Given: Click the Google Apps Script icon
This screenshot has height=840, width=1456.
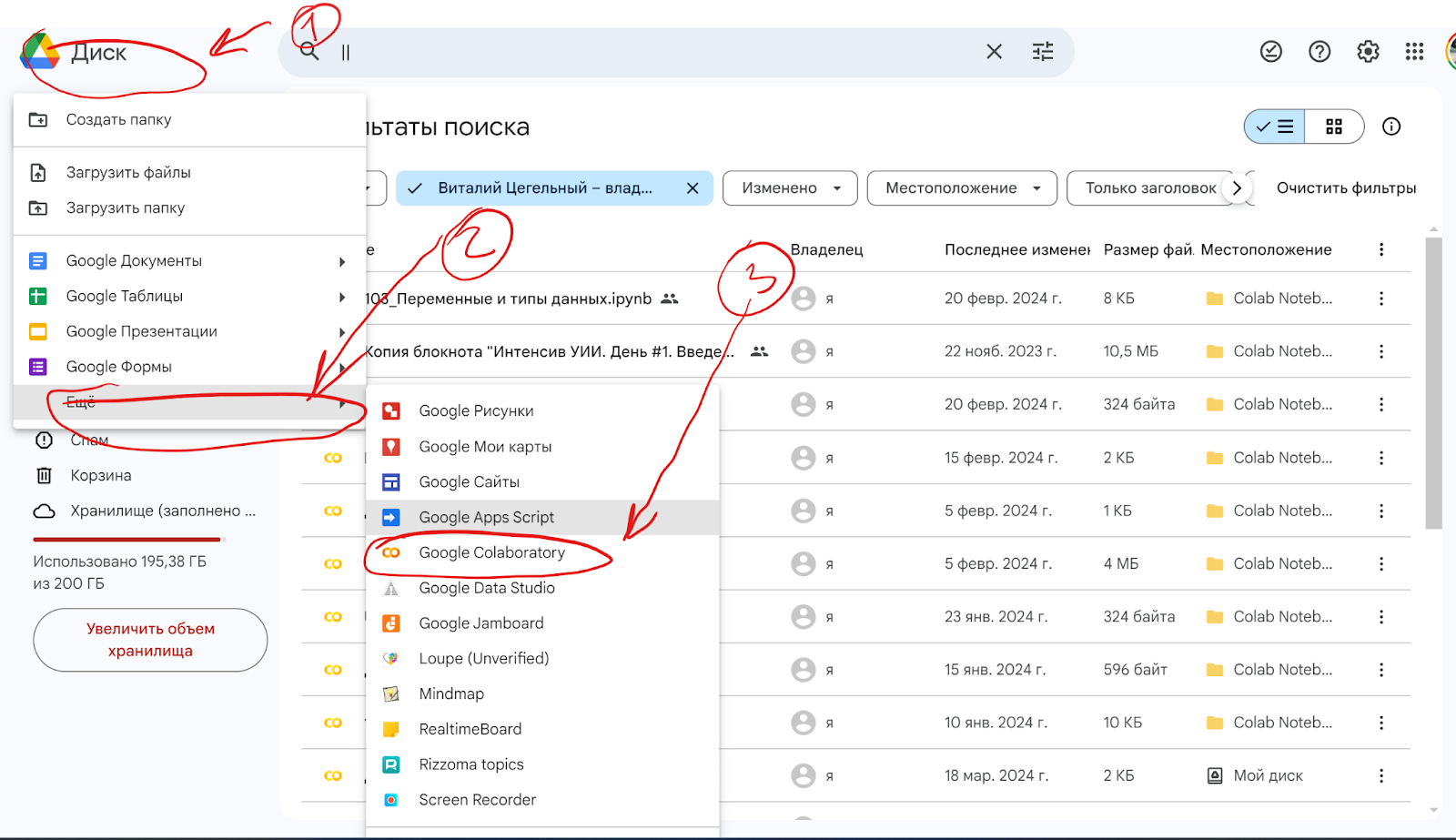Looking at the screenshot, I should click(391, 517).
